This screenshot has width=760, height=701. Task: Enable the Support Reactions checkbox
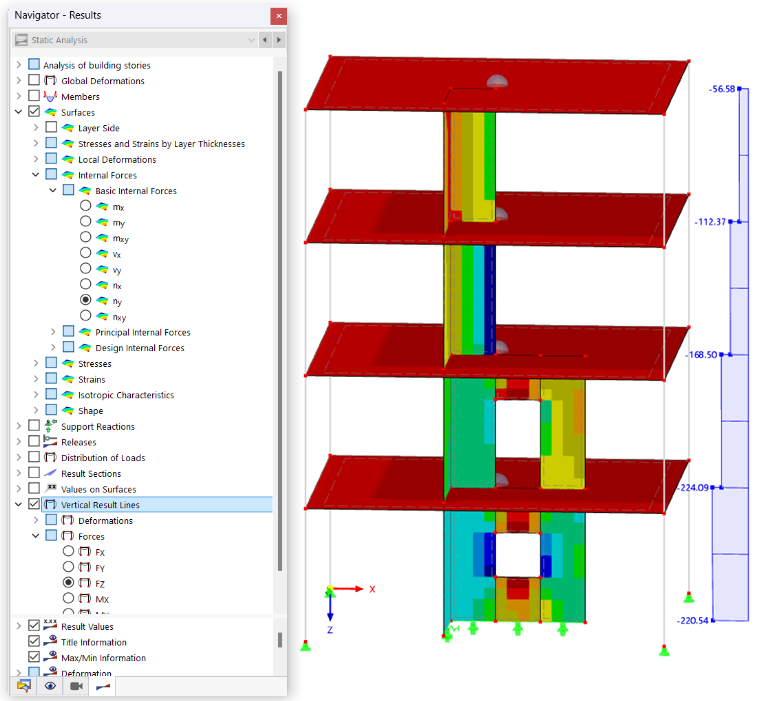[x=34, y=426]
